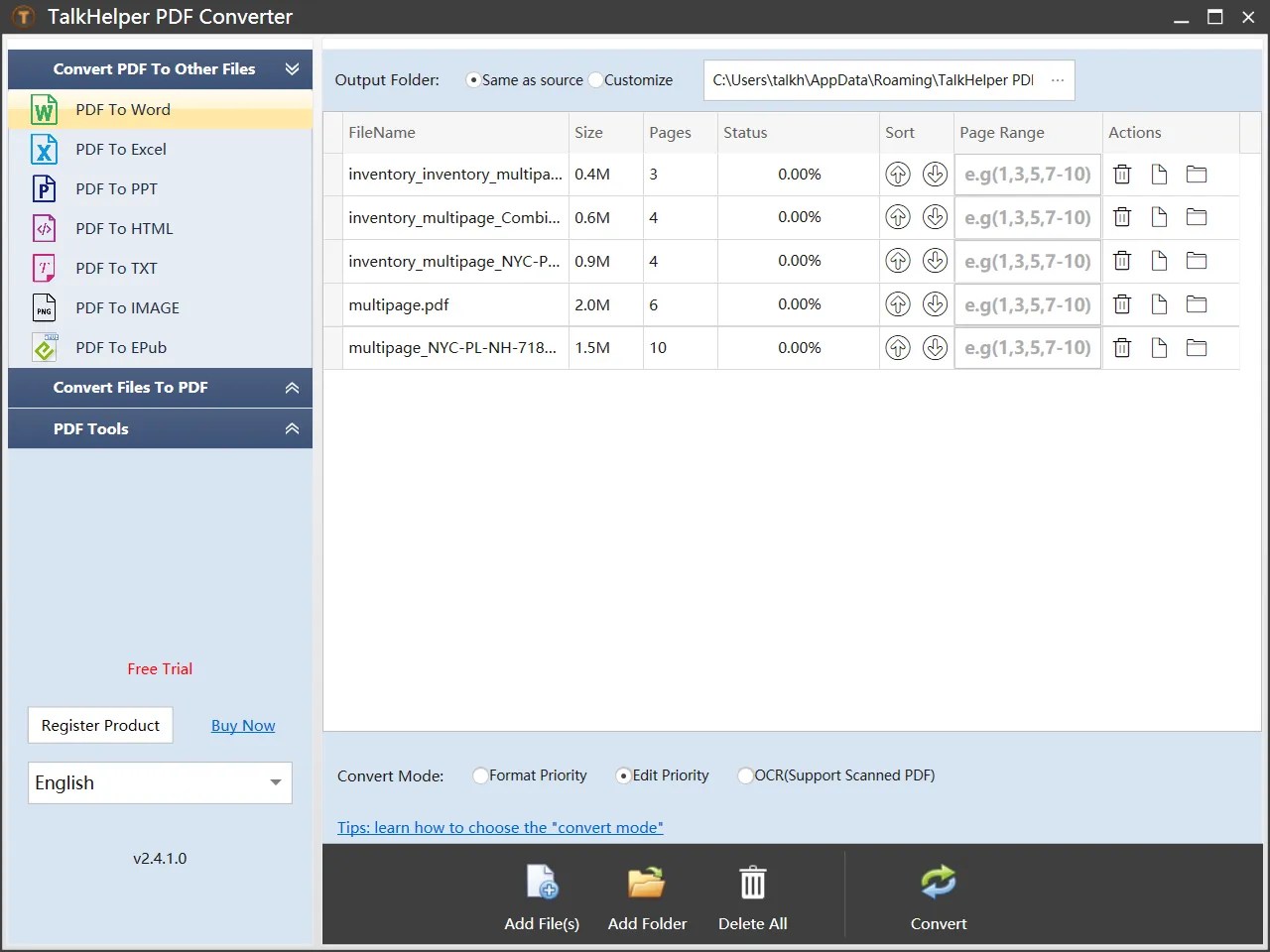Collapse the Convert PDF To Other Files section

(x=292, y=69)
